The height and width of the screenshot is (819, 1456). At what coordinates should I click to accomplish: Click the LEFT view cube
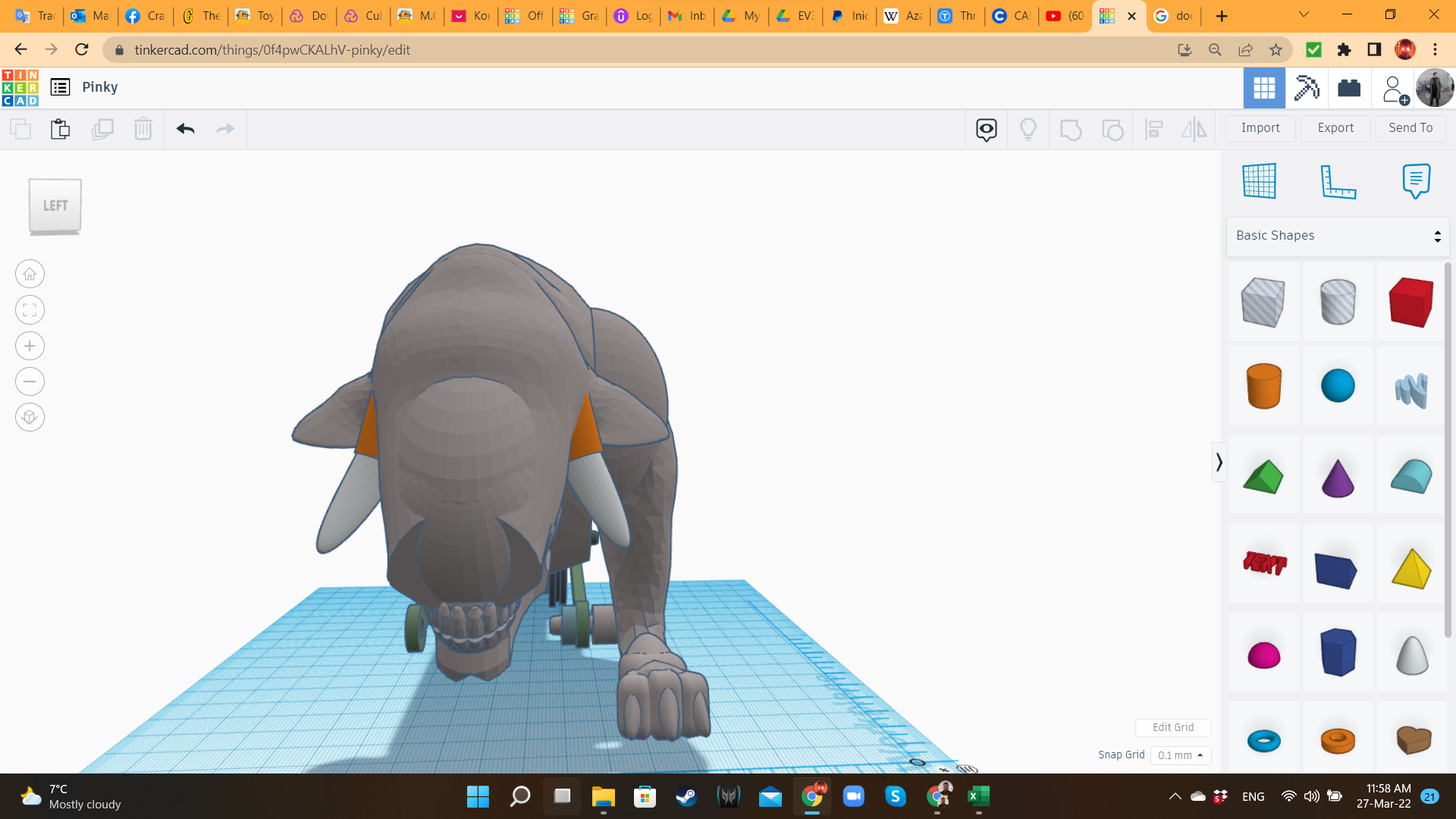click(55, 206)
